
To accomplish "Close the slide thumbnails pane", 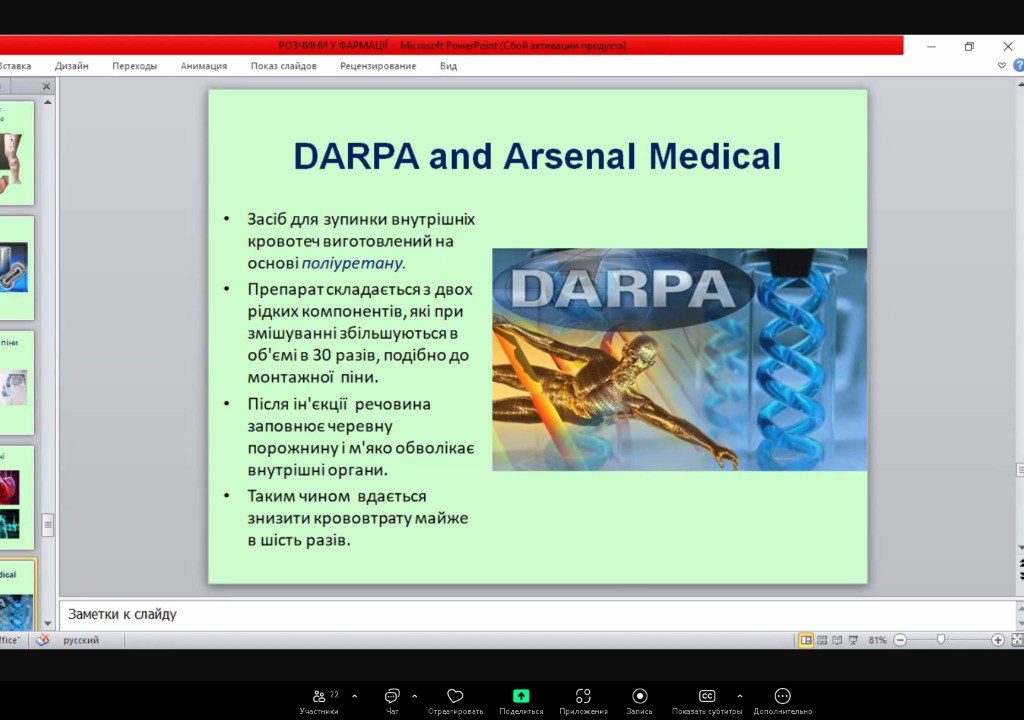I will coord(46,86).
